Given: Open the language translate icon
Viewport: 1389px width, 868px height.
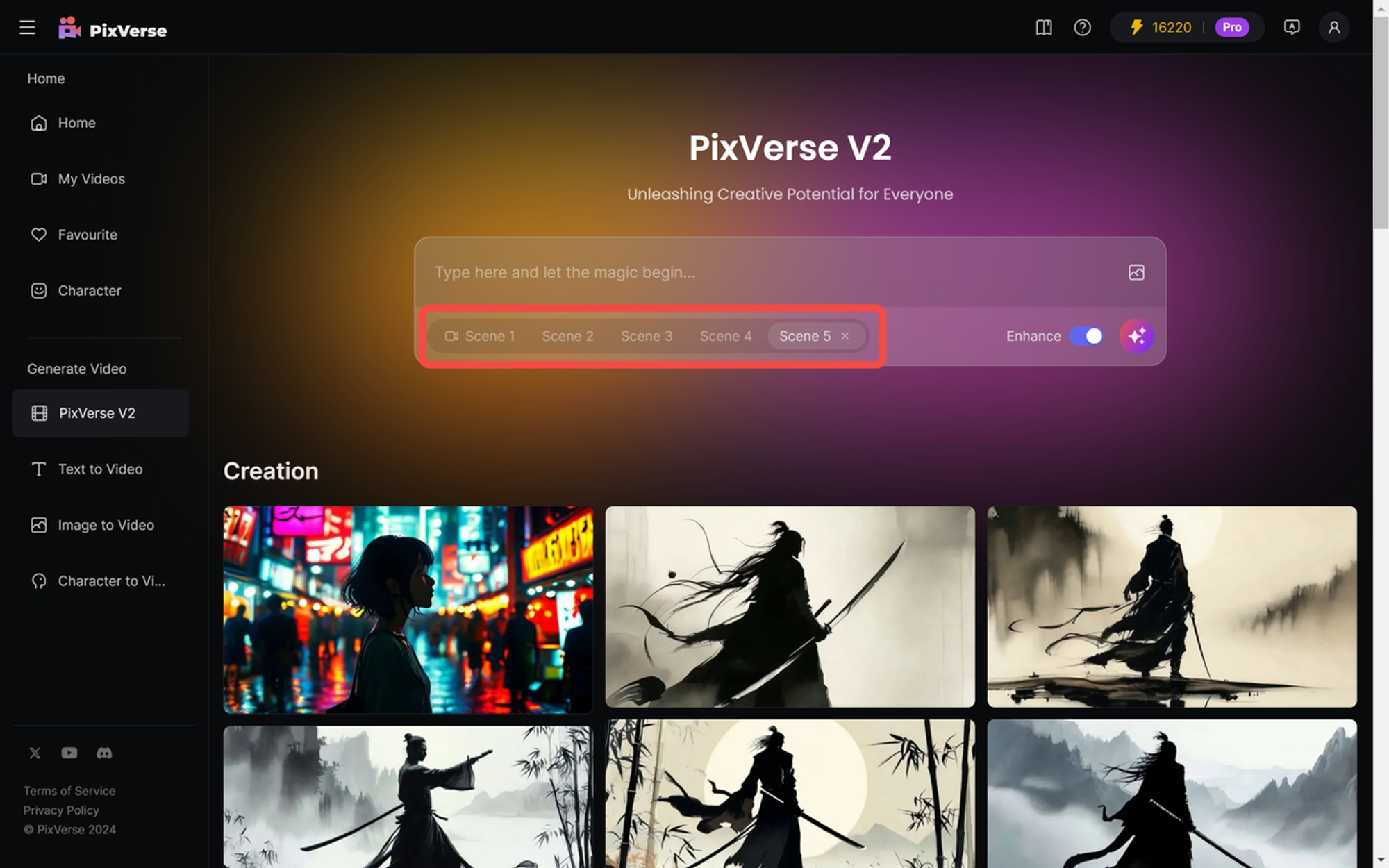Looking at the screenshot, I should pos(1291,28).
